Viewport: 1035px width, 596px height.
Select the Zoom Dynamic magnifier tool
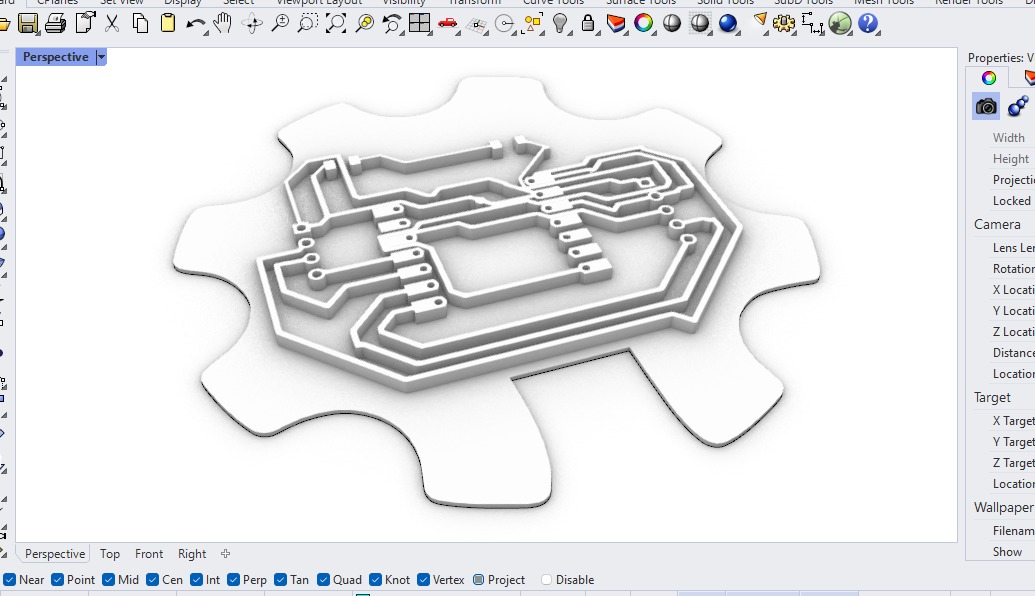[x=280, y=24]
